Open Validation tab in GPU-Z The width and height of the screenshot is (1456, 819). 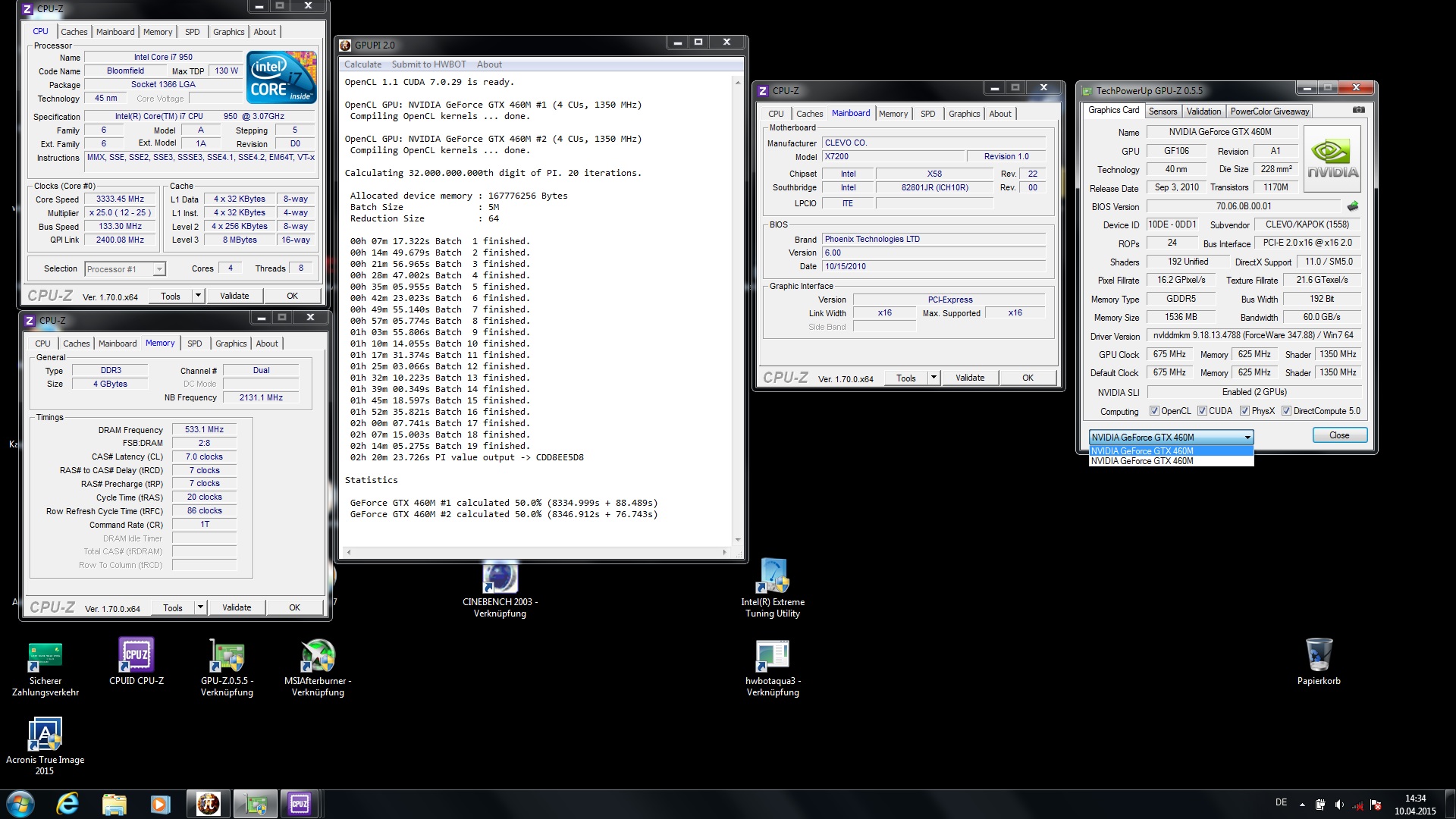pos(1203,111)
